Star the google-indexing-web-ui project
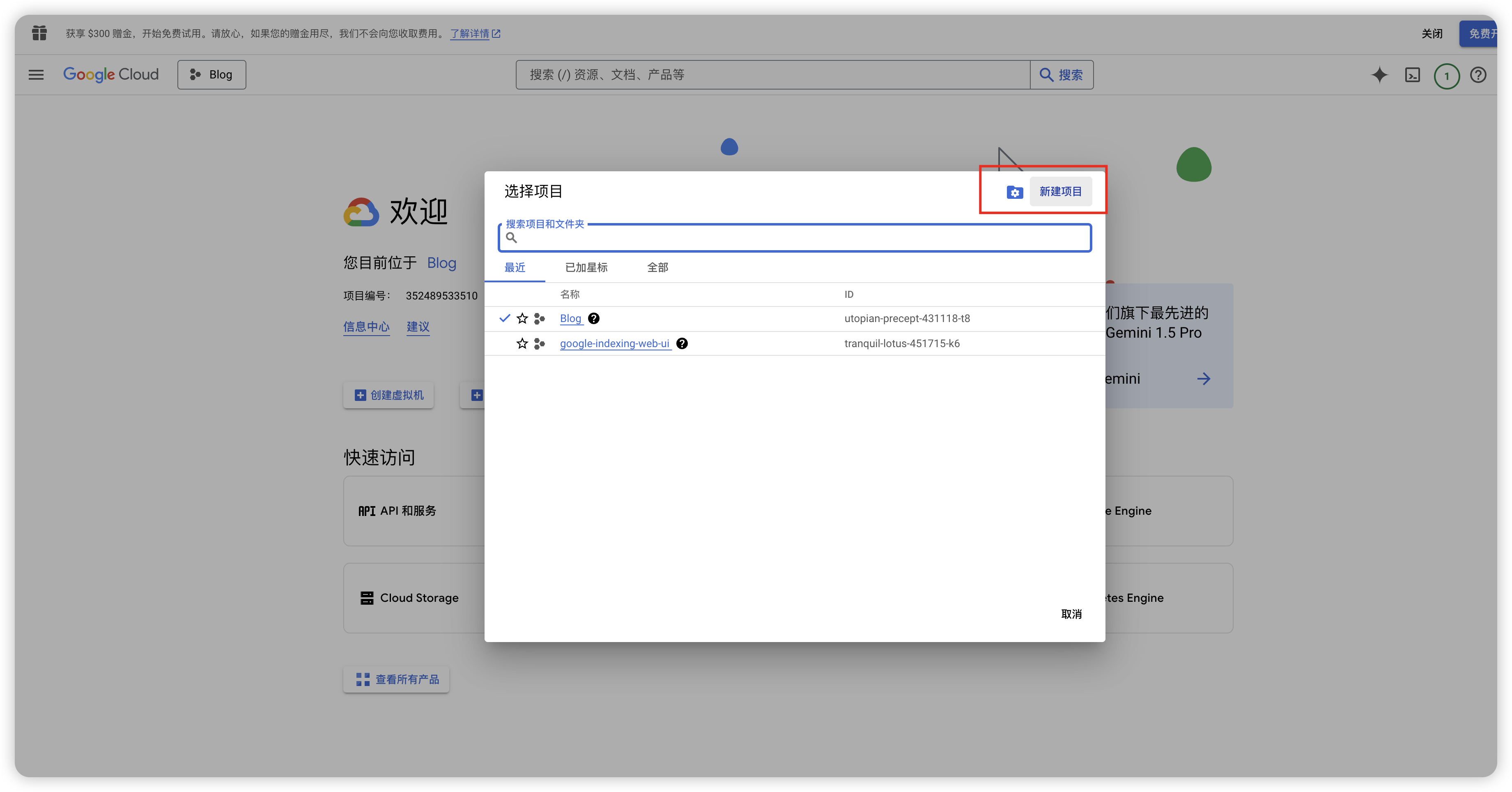 (x=522, y=343)
